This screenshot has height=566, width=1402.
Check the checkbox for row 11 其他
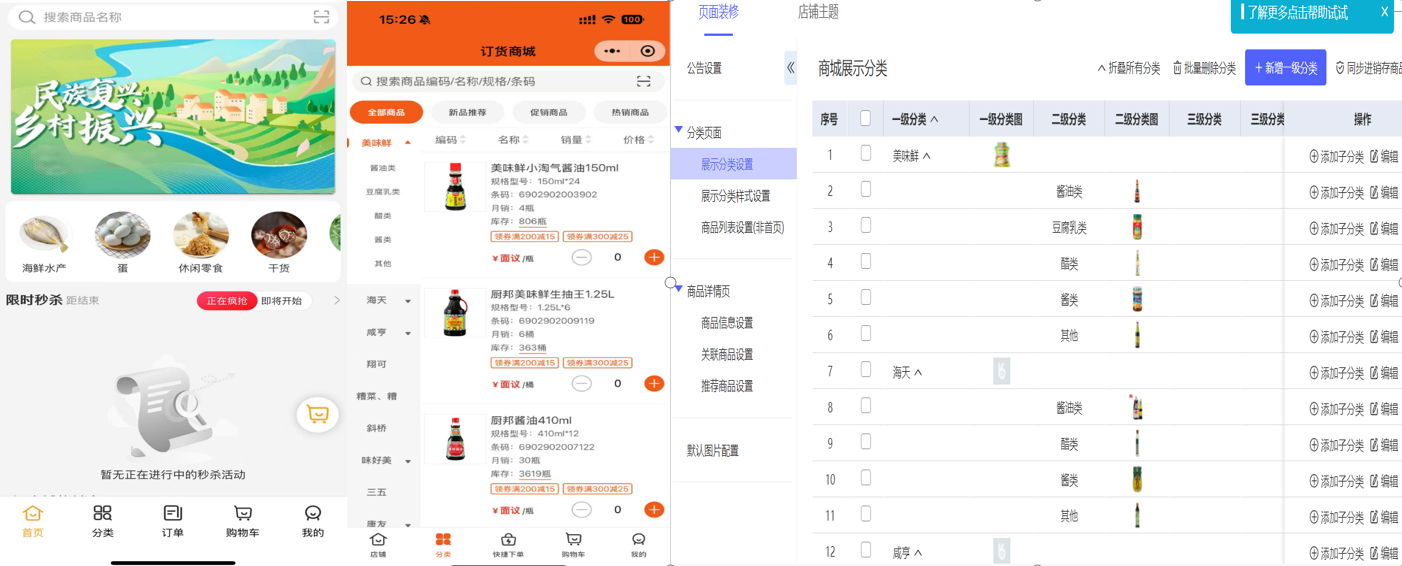coord(866,514)
